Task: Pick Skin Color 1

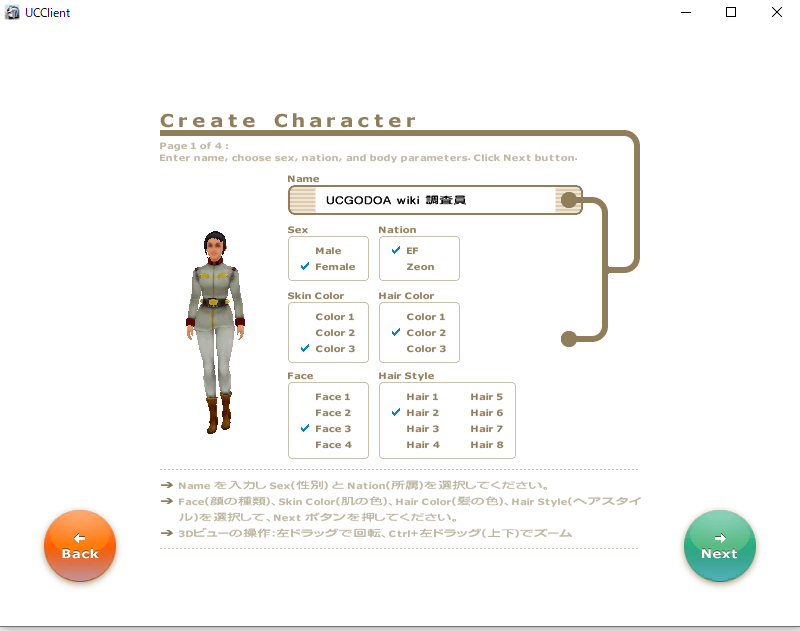Action: point(335,316)
